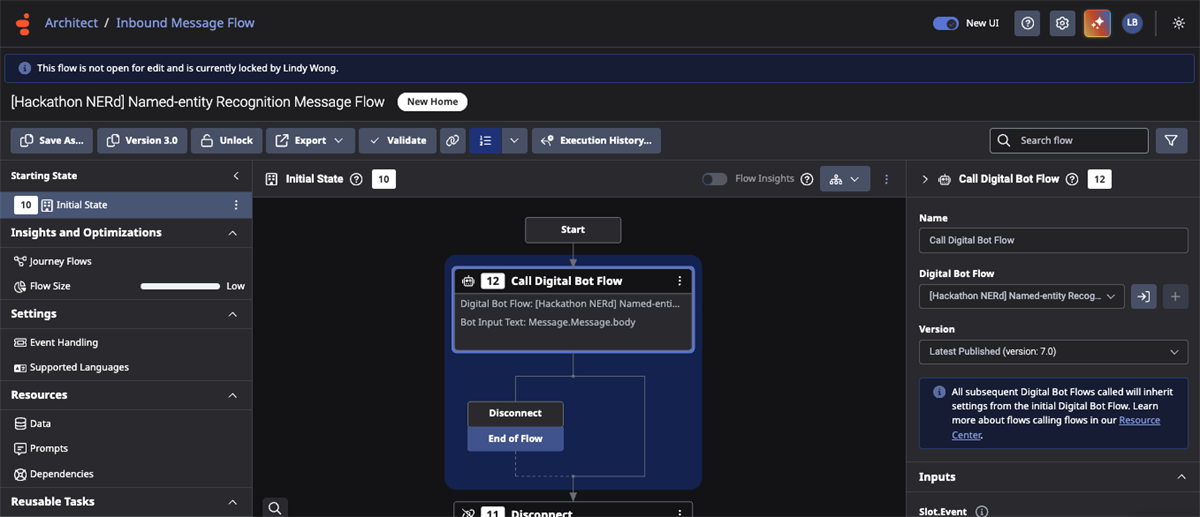Collapse the Settings section
The height and width of the screenshot is (517, 1200).
[x=233, y=314]
